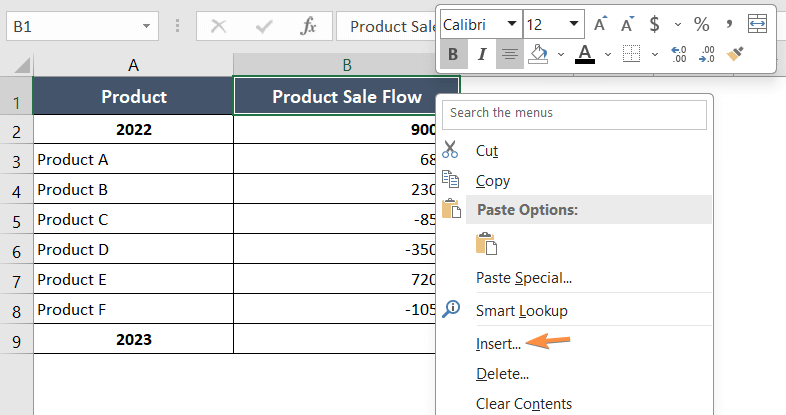The width and height of the screenshot is (786, 415).
Task: Click Decrease Decimal icon
Action: 707,54
